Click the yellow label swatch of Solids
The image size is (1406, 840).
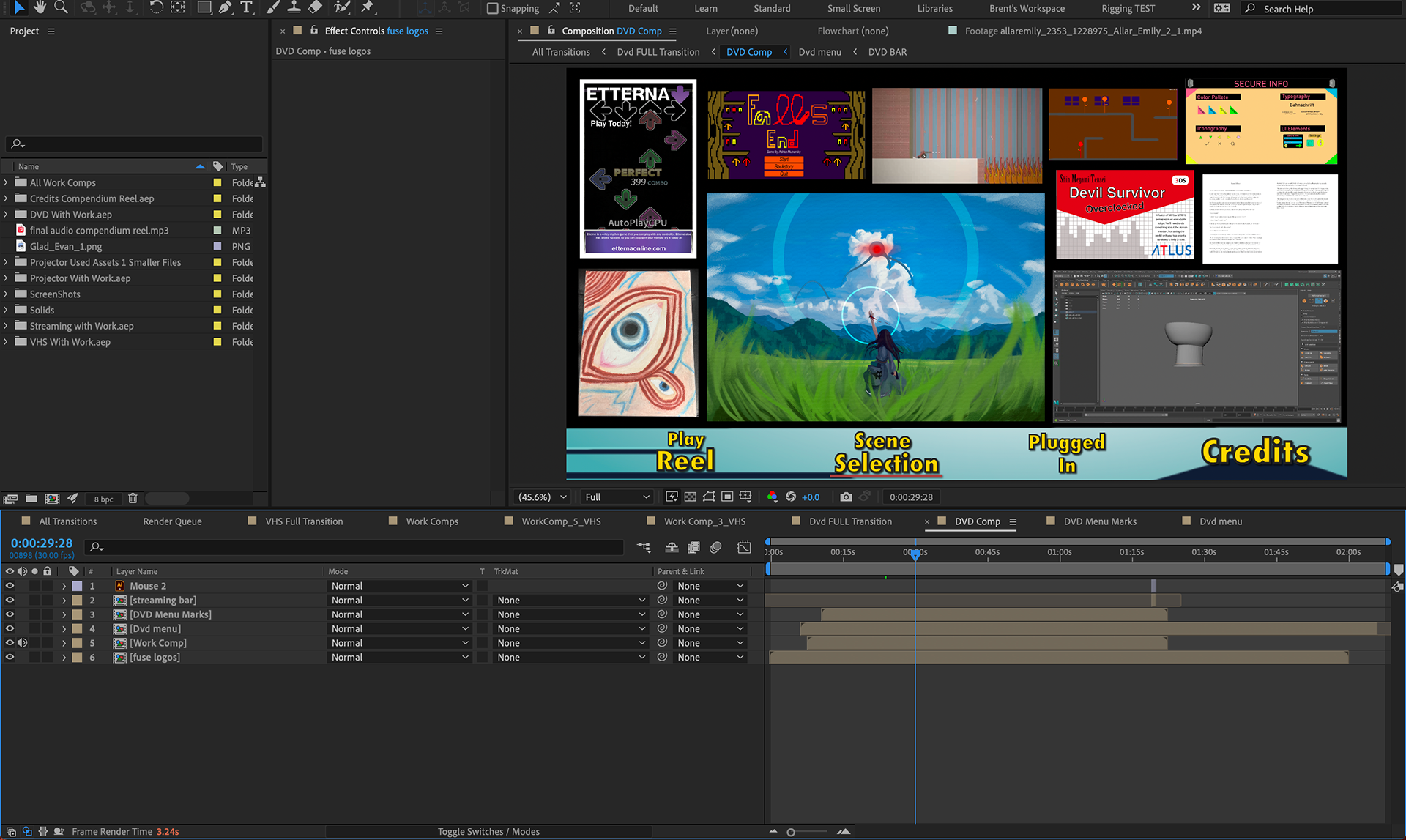[217, 310]
